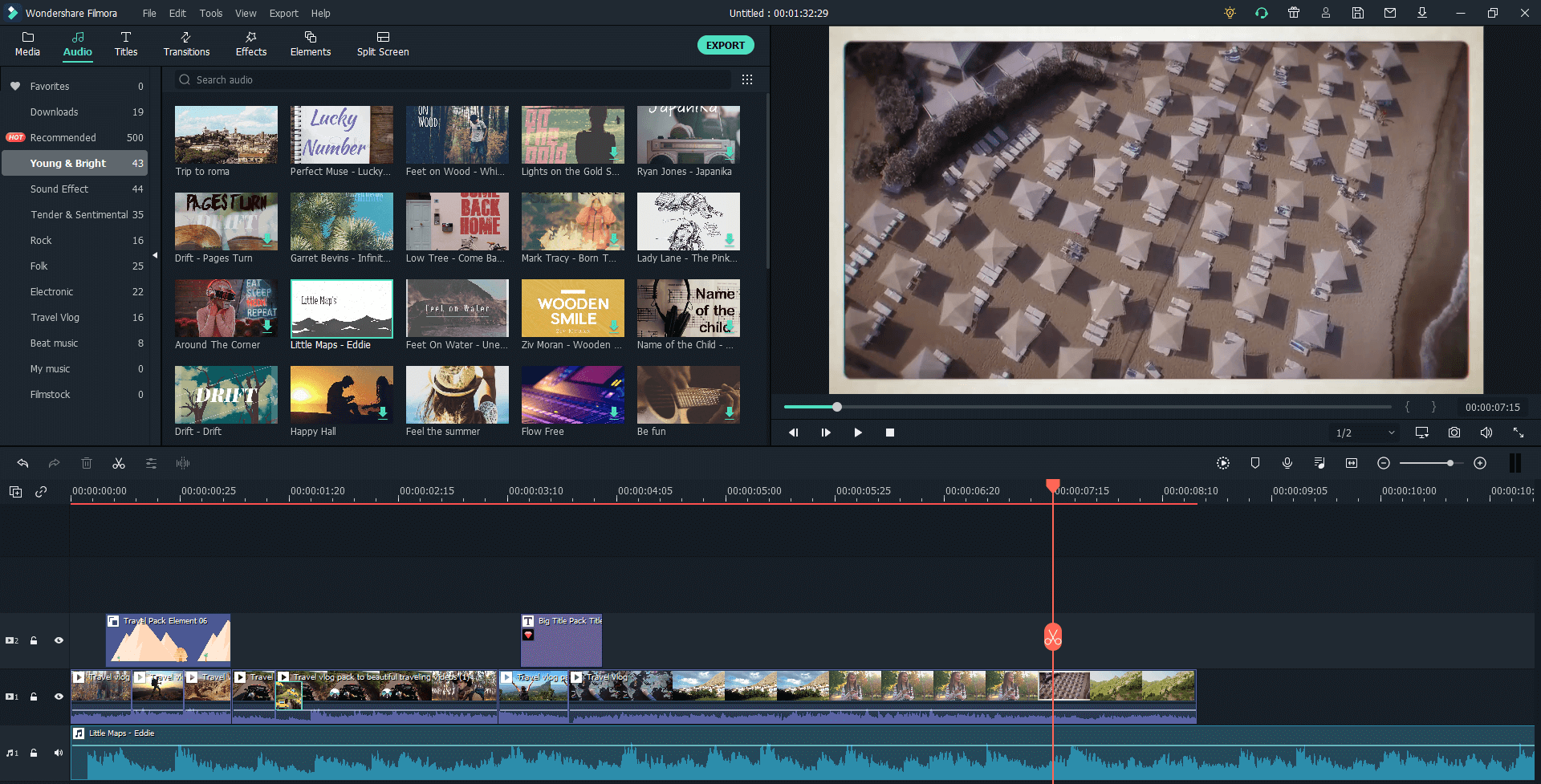Lock video track 2

(34, 640)
